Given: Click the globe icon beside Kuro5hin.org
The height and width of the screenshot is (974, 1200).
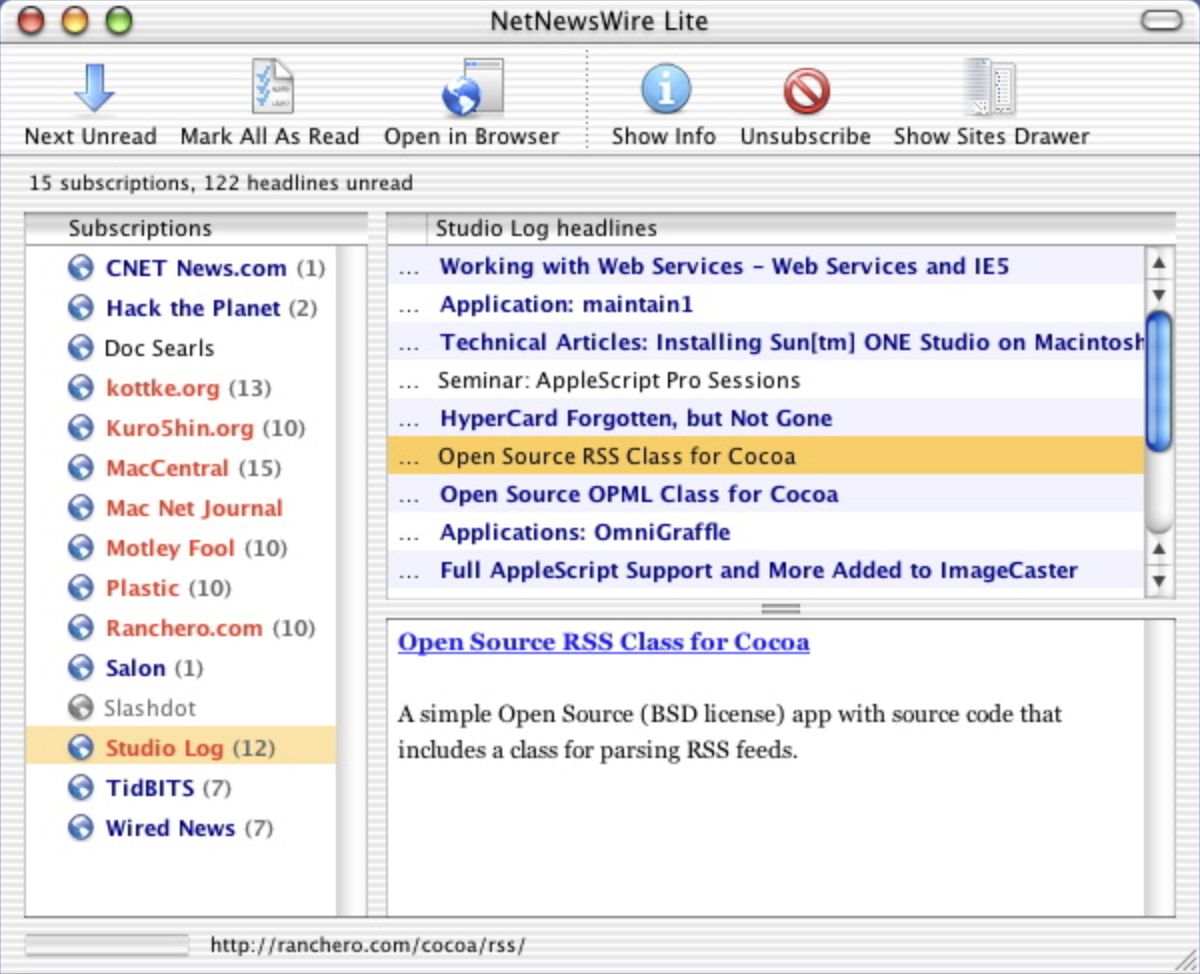Looking at the screenshot, I should [80, 428].
